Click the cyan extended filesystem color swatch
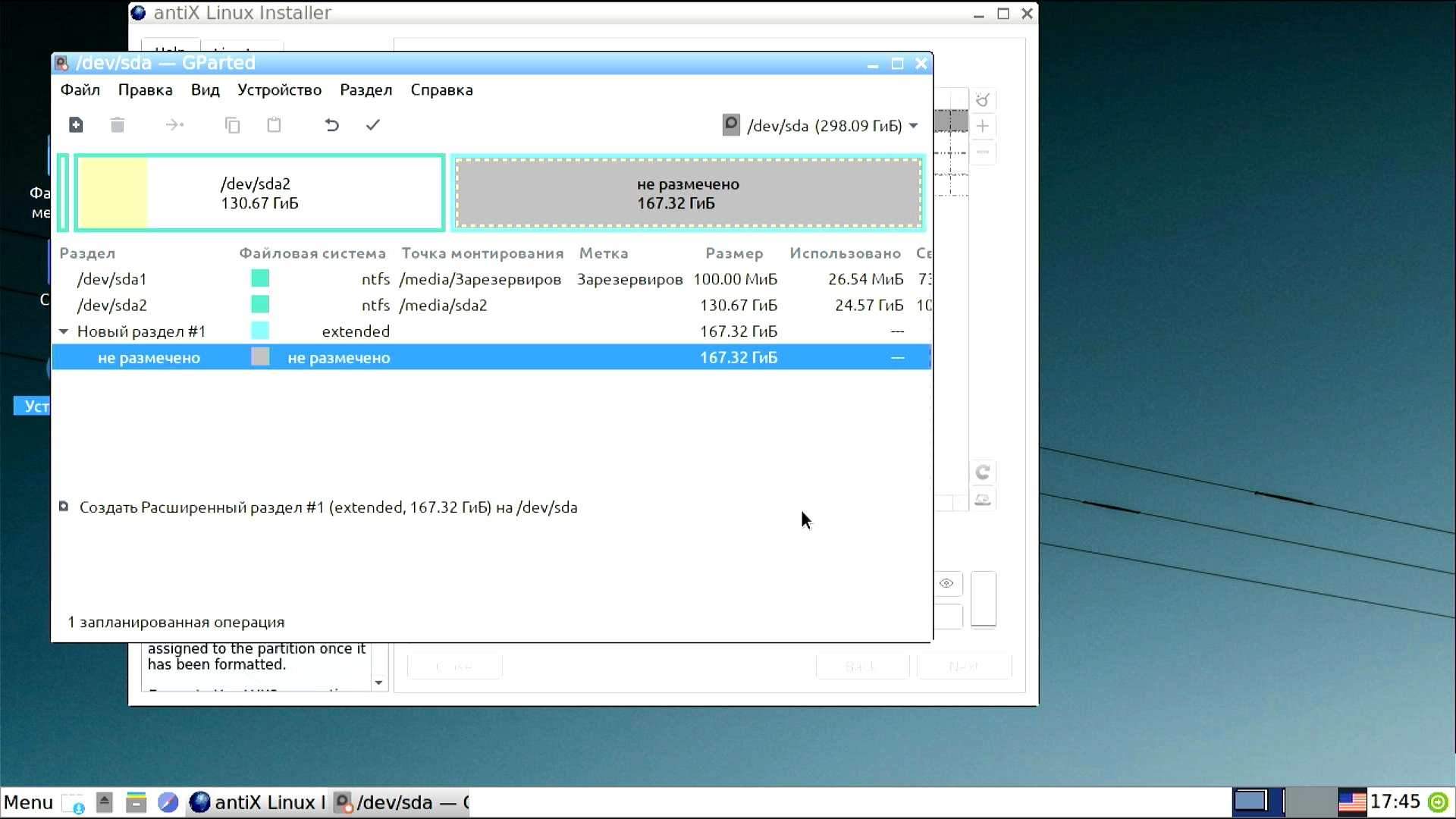 coord(260,331)
